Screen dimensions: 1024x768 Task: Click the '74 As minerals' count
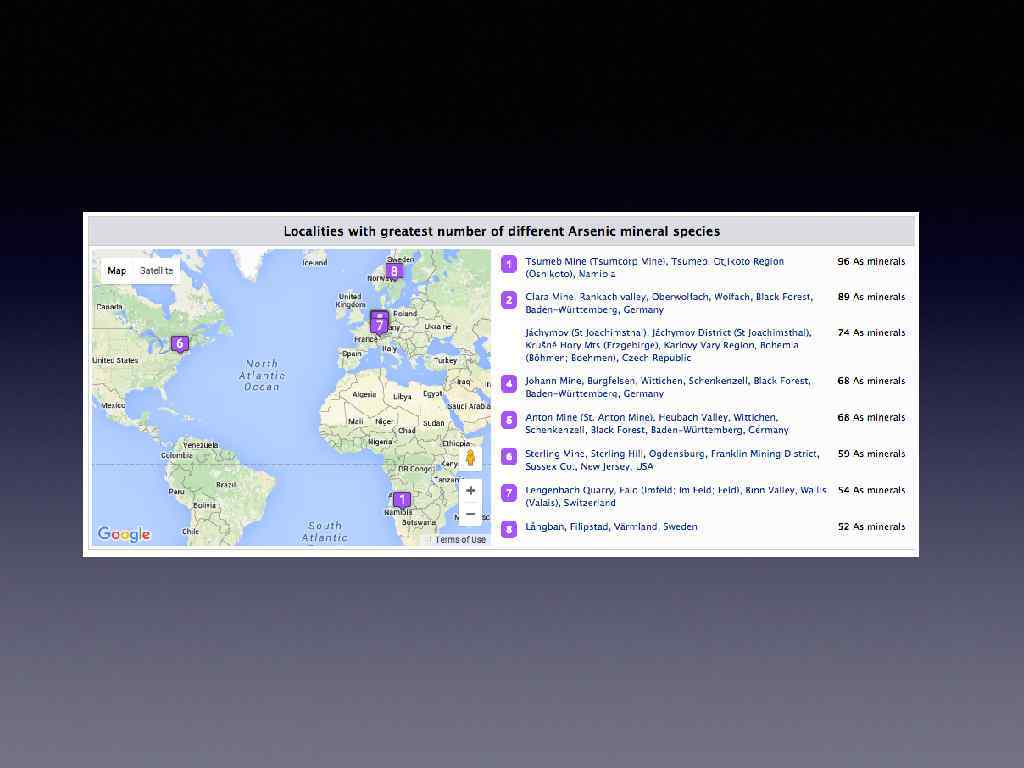[871, 332]
